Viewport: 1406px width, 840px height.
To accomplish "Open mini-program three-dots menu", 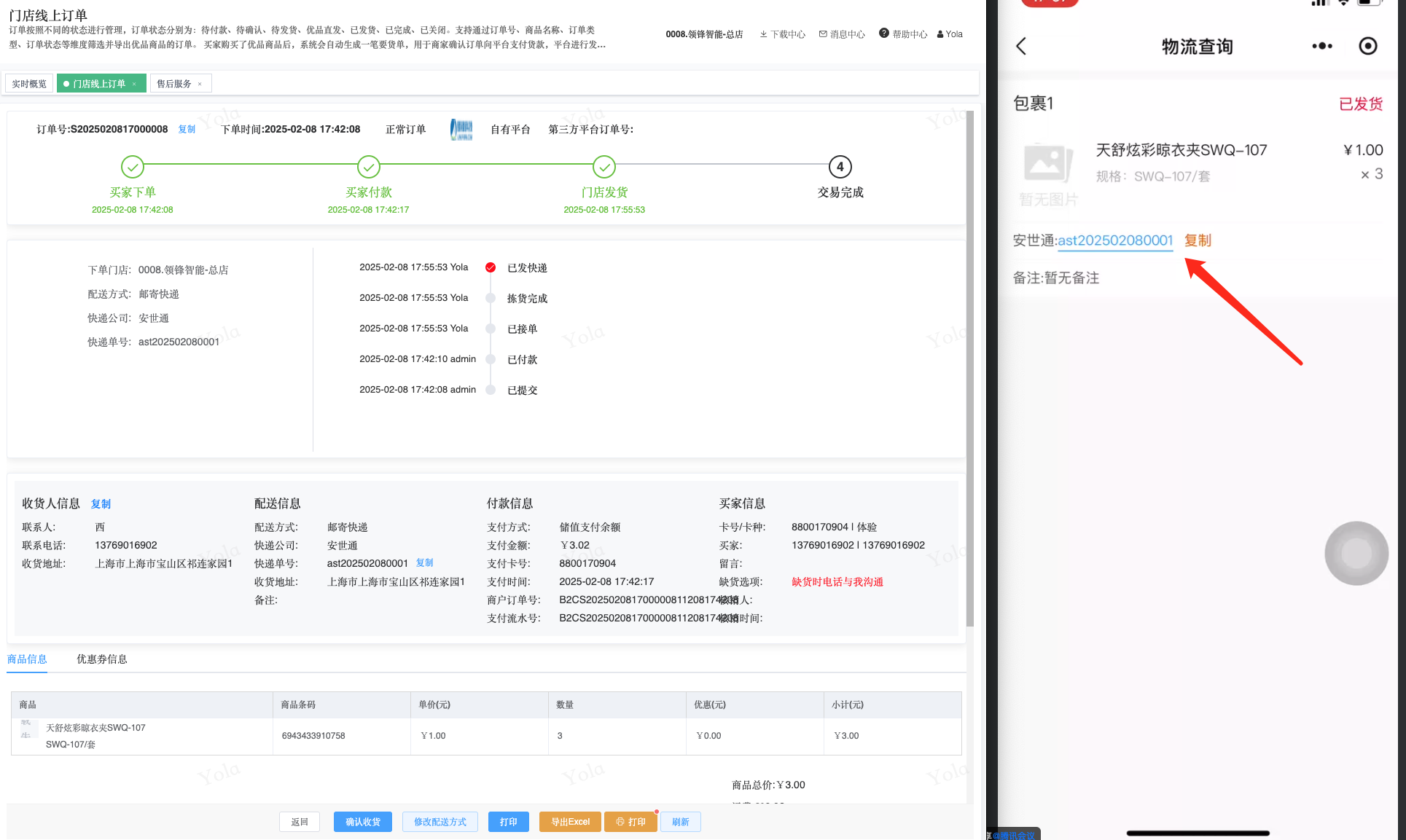I will click(1321, 47).
